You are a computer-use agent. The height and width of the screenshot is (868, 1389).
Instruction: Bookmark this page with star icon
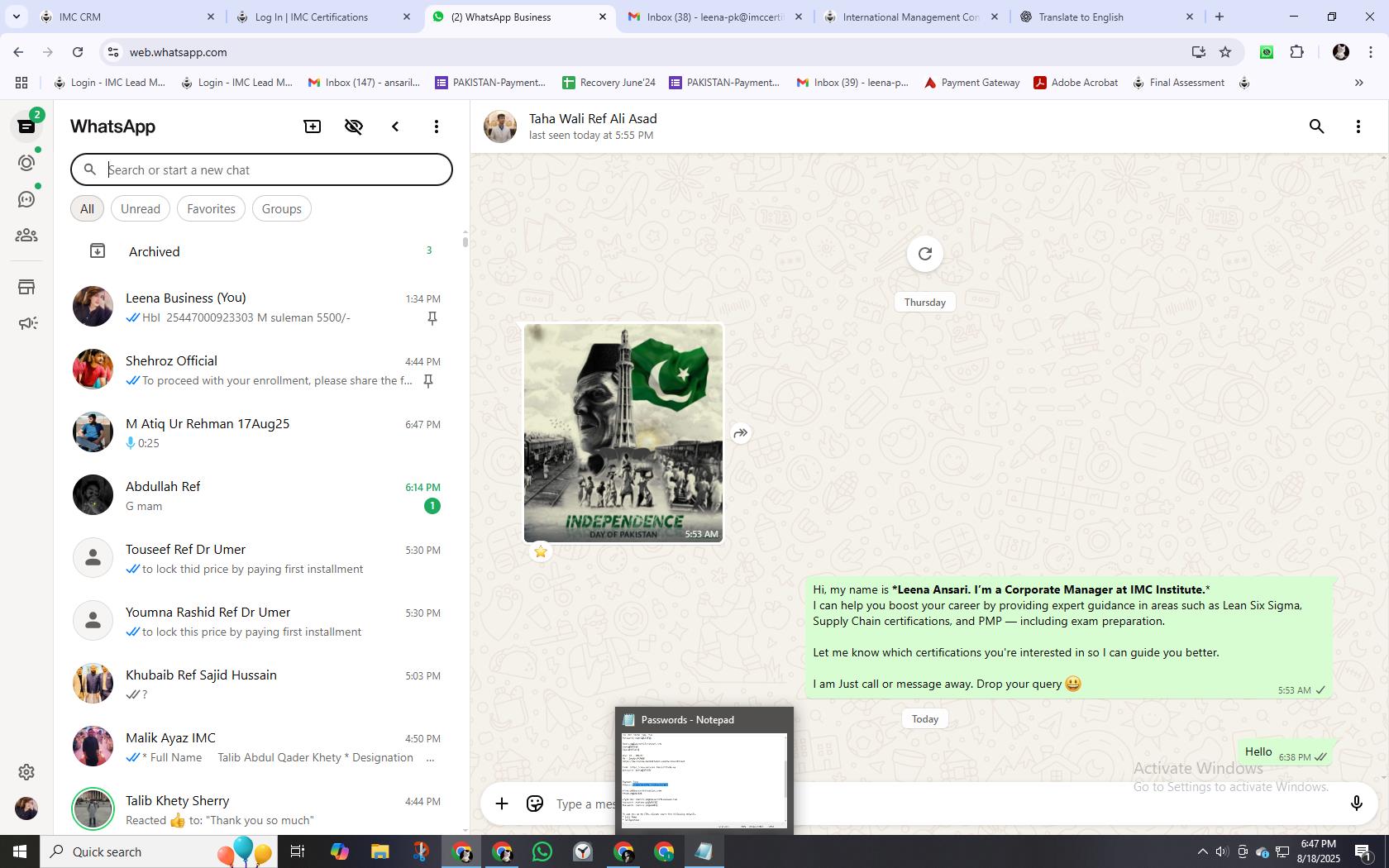(x=1225, y=52)
